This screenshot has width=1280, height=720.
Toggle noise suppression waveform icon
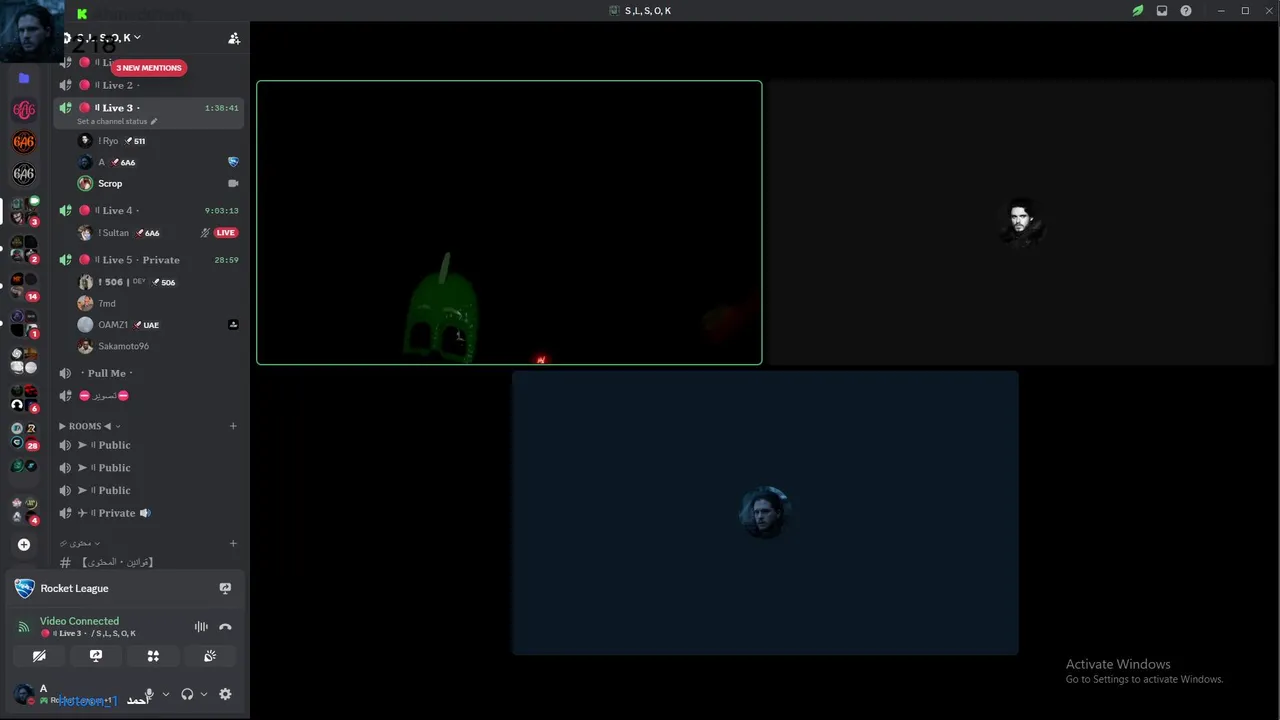tap(201, 627)
